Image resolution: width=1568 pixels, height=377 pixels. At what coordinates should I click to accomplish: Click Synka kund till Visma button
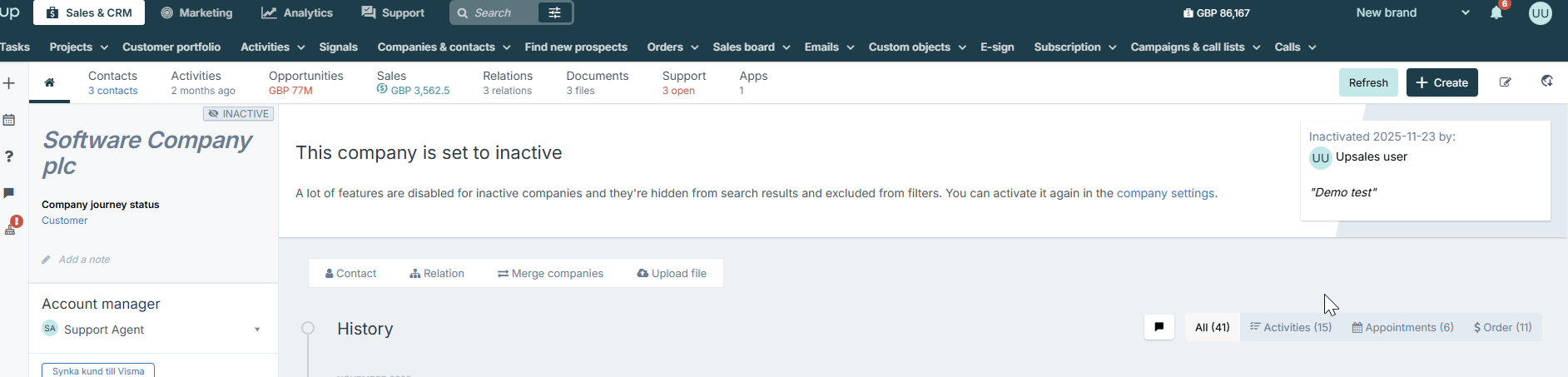[x=98, y=370]
